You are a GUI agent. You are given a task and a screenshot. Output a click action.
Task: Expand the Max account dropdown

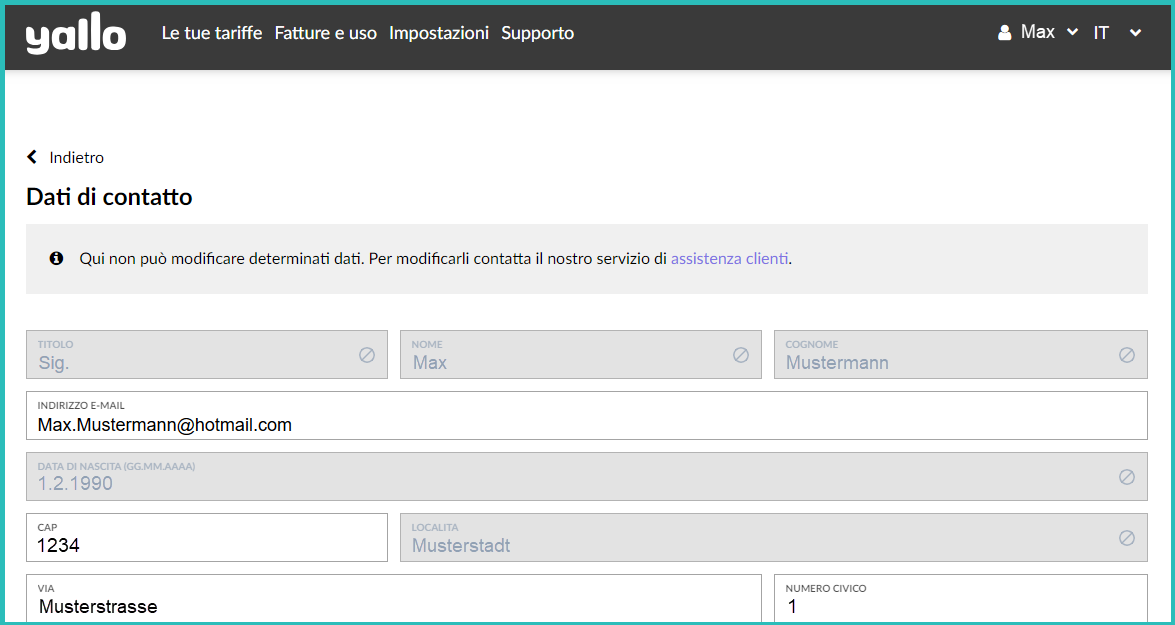[x=1073, y=33]
